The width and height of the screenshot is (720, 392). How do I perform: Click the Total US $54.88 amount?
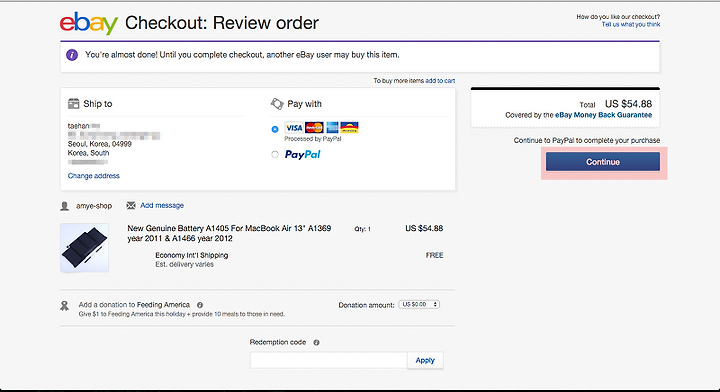[628, 104]
